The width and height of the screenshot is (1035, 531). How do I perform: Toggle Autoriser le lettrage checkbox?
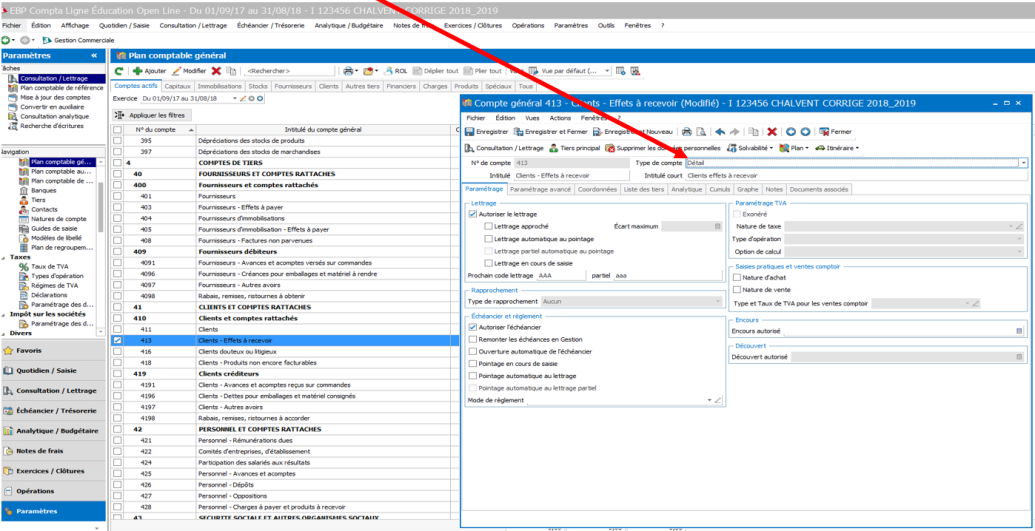(x=472, y=214)
